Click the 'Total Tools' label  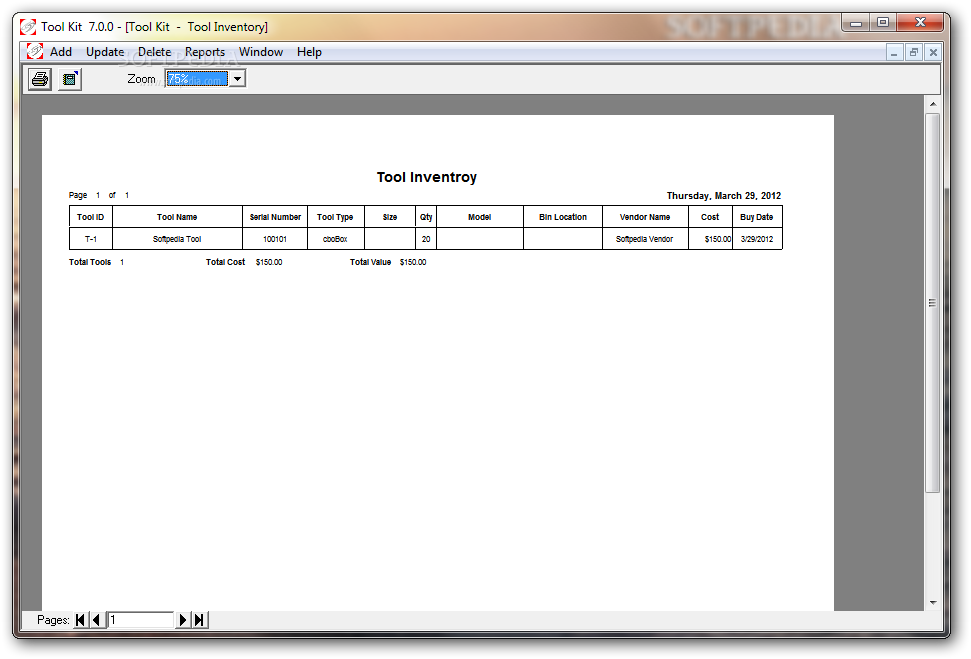click(90, 262)
